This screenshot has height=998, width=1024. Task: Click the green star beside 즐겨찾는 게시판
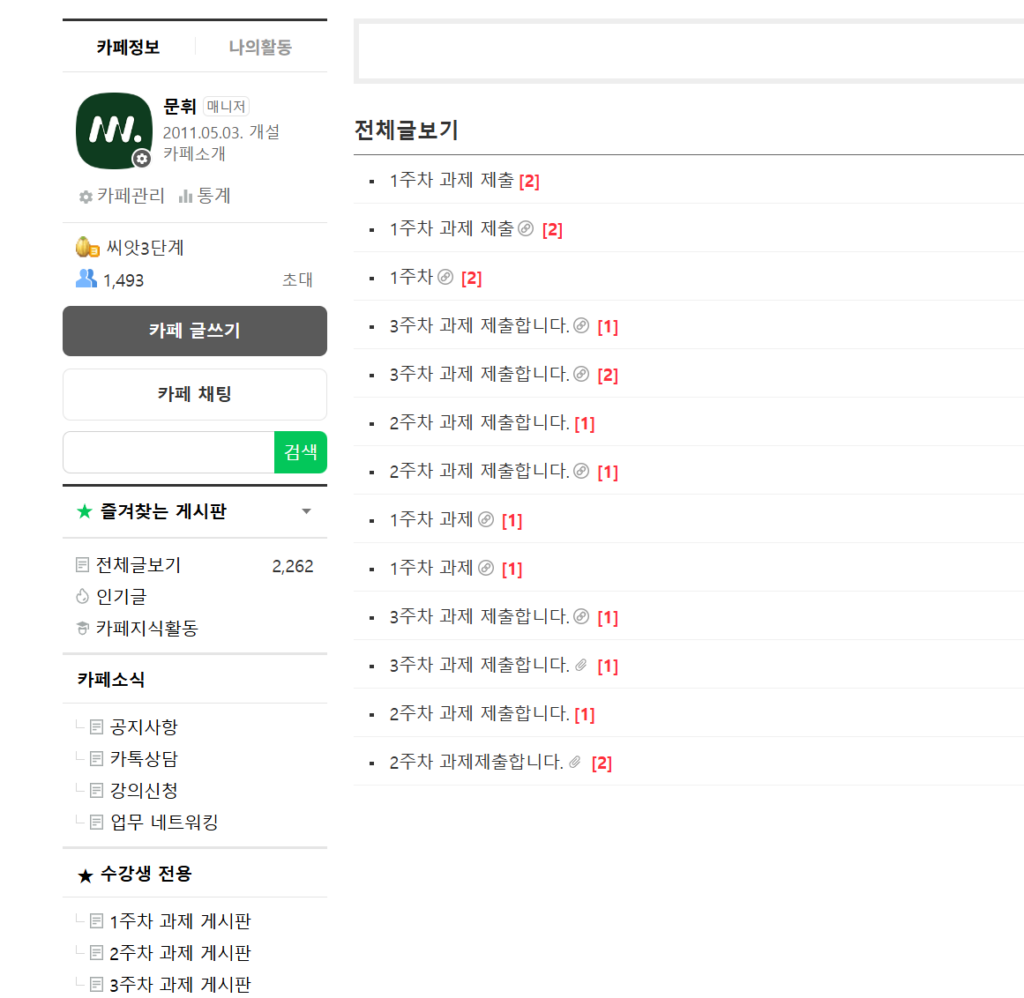point(85,512)
